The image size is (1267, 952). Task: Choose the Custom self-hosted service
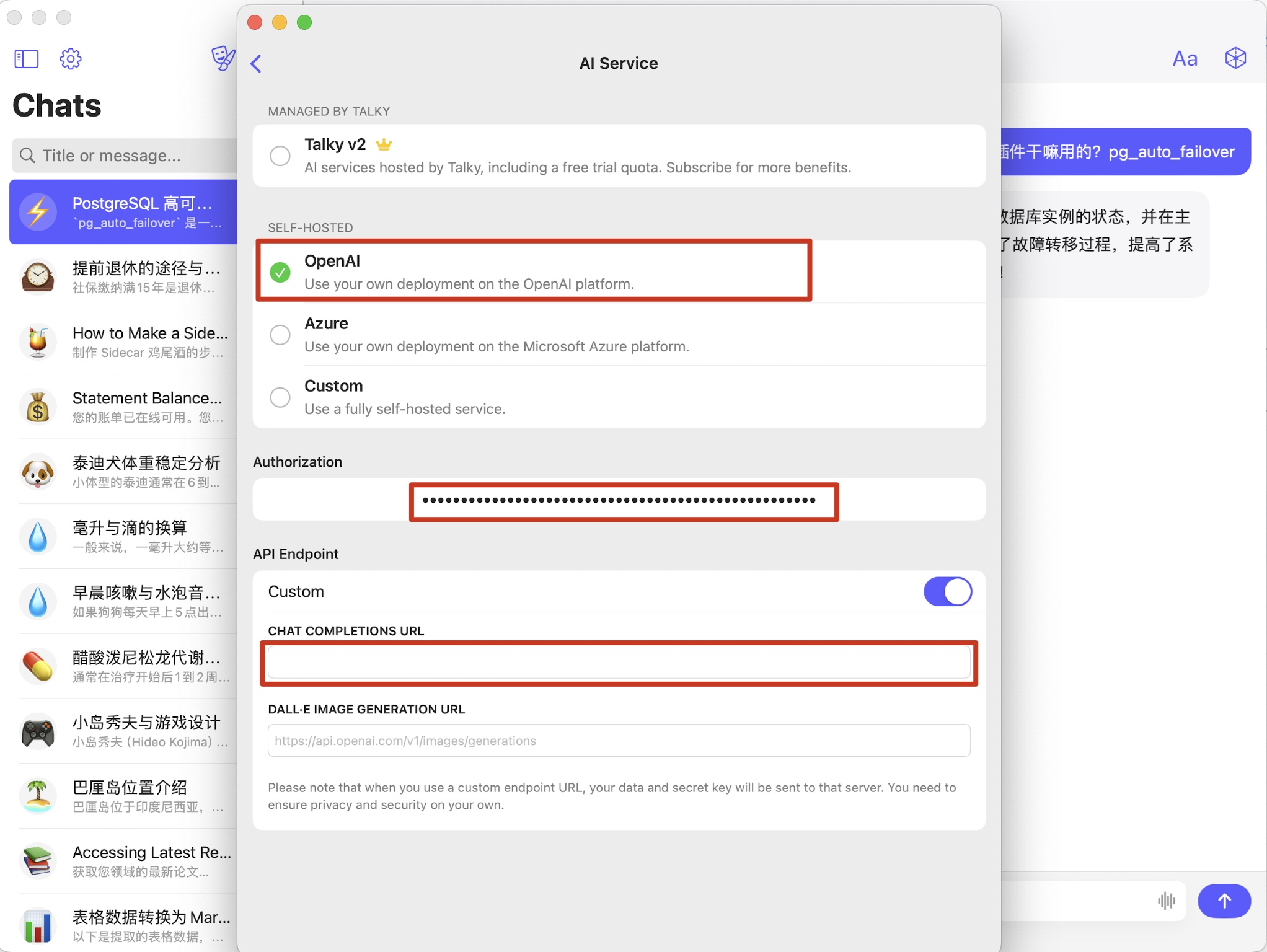(x=280, y=397)
